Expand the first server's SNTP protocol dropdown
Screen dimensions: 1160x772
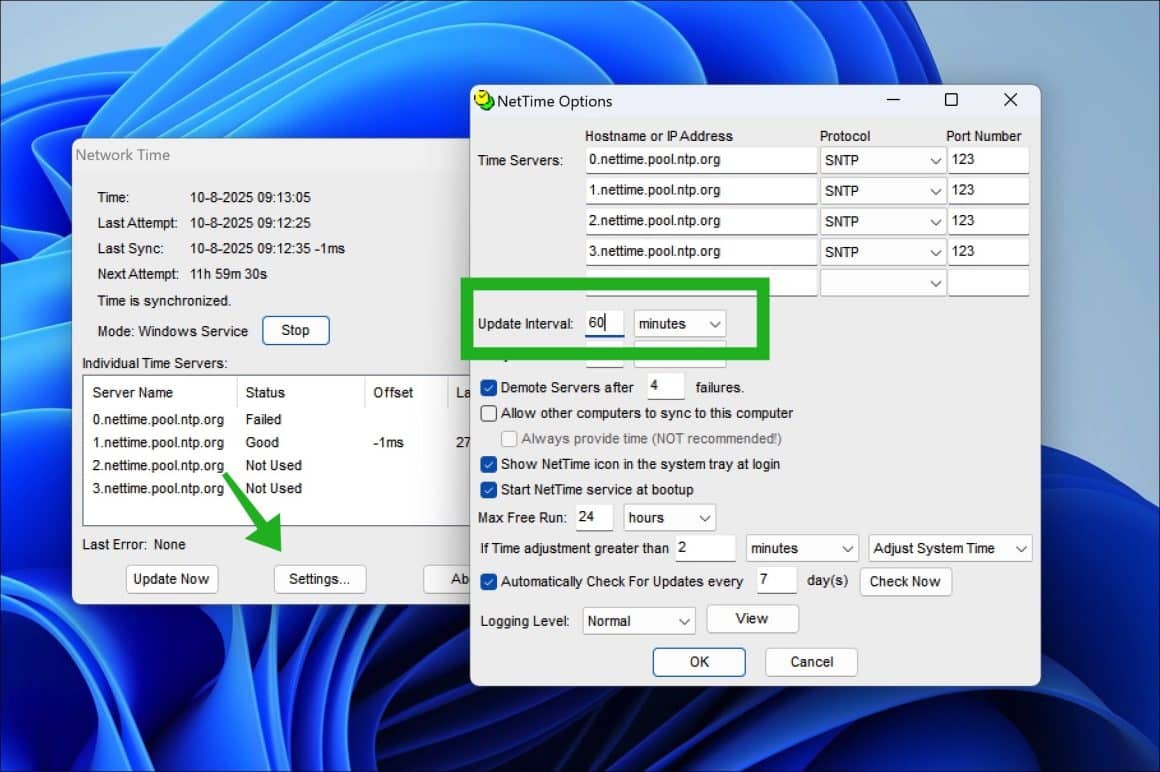(x=882, y=161)
